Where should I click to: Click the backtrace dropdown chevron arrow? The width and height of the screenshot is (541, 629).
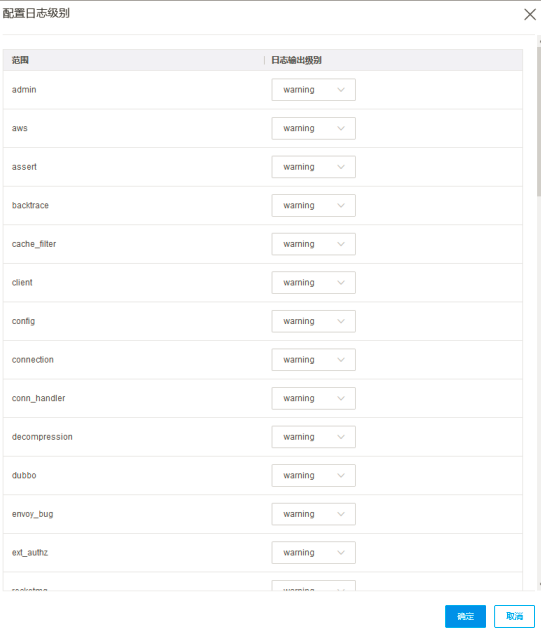pos(341,205)
